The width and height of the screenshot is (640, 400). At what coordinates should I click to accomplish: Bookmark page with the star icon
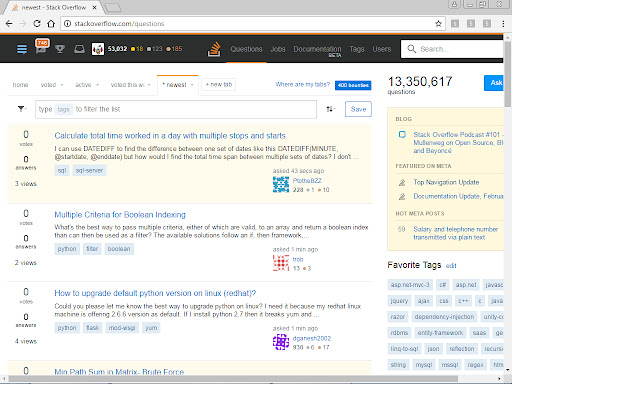click(438, 24)
